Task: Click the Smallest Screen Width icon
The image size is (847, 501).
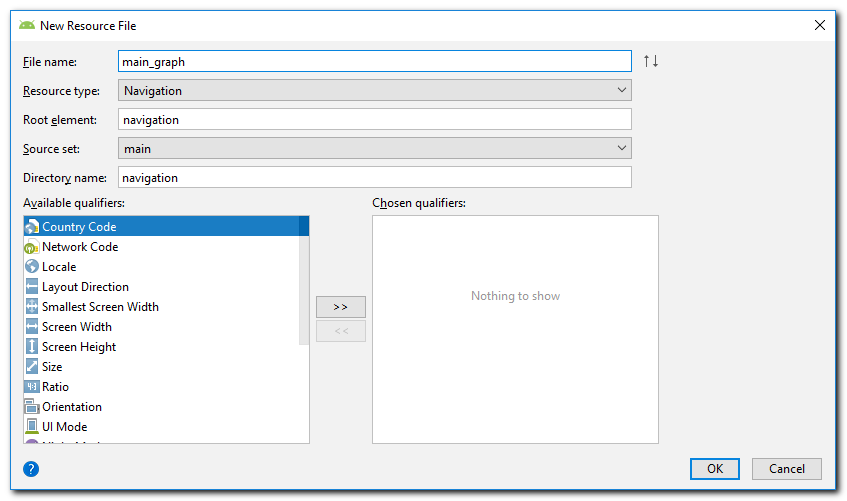Action: tap(31, 307)
